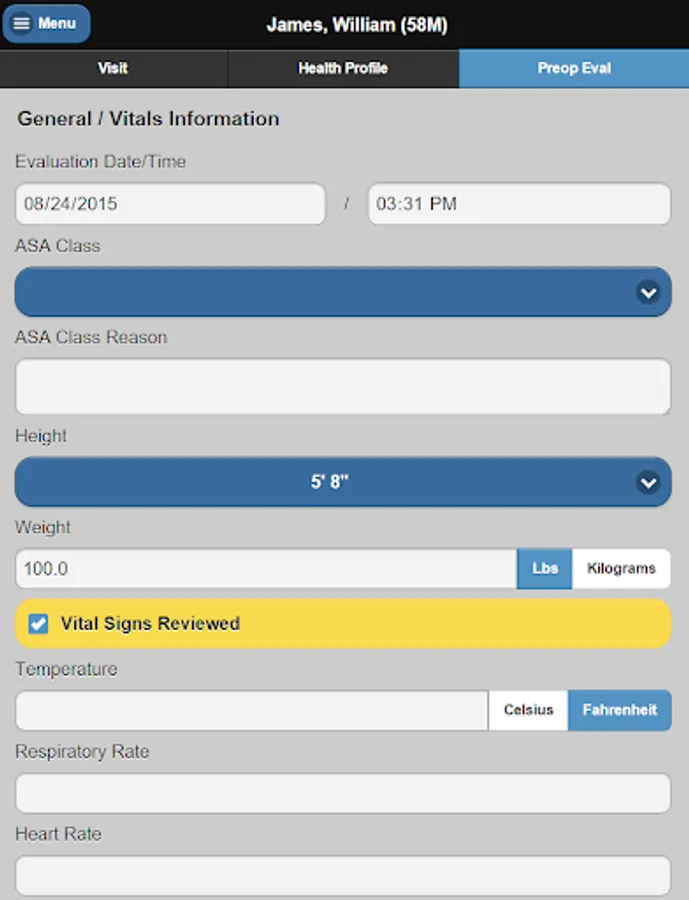Viewport: 689px width, 900px height.
Task: Click the Heart Rate input field
Action: [342, 875]
